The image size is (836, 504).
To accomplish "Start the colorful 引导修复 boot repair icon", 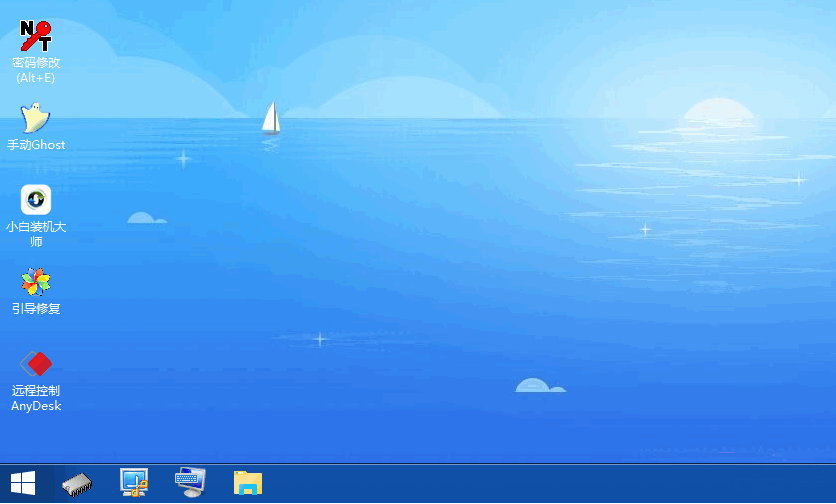I will (36, 282).
